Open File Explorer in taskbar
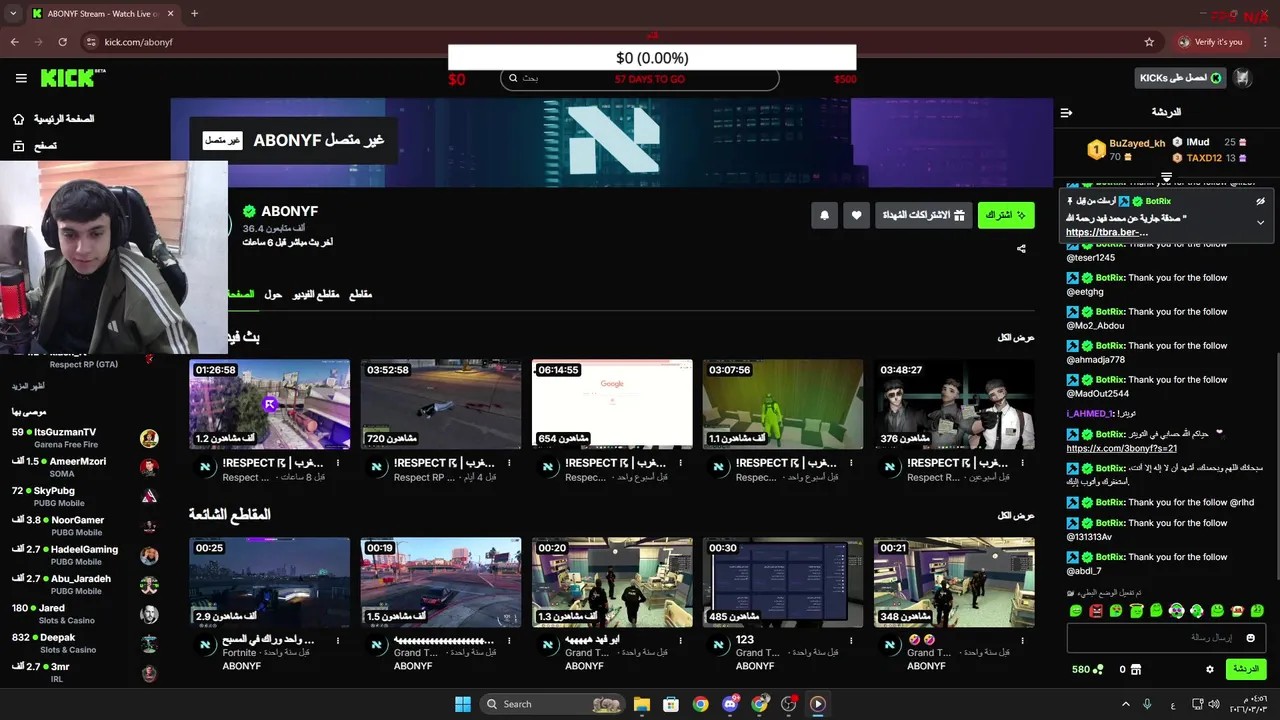 tap(642, 704)
